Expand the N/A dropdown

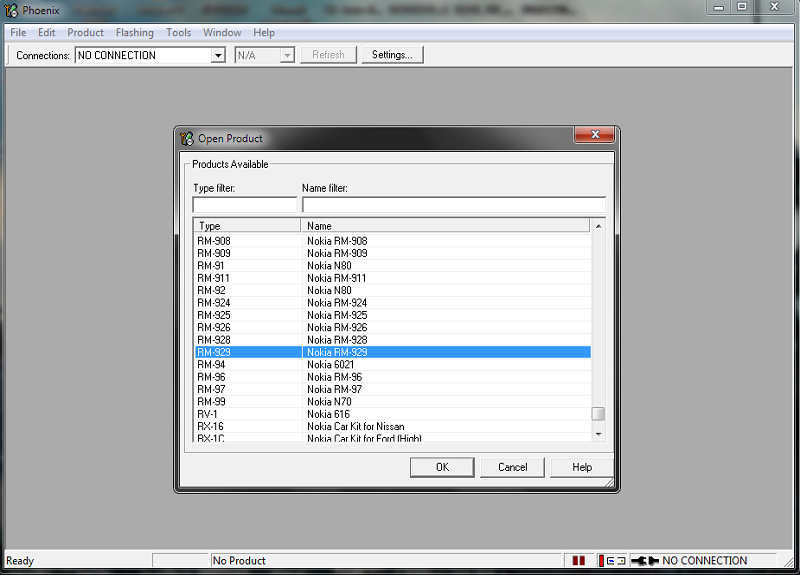(287, 55)
